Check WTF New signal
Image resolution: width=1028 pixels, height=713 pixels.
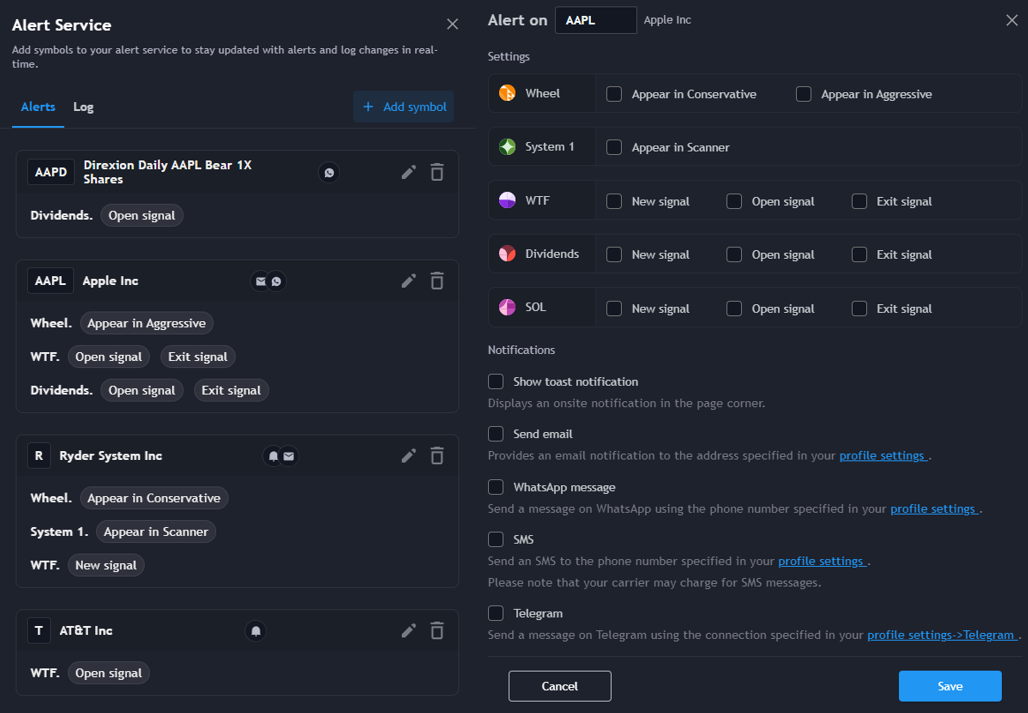click(614, 201)
